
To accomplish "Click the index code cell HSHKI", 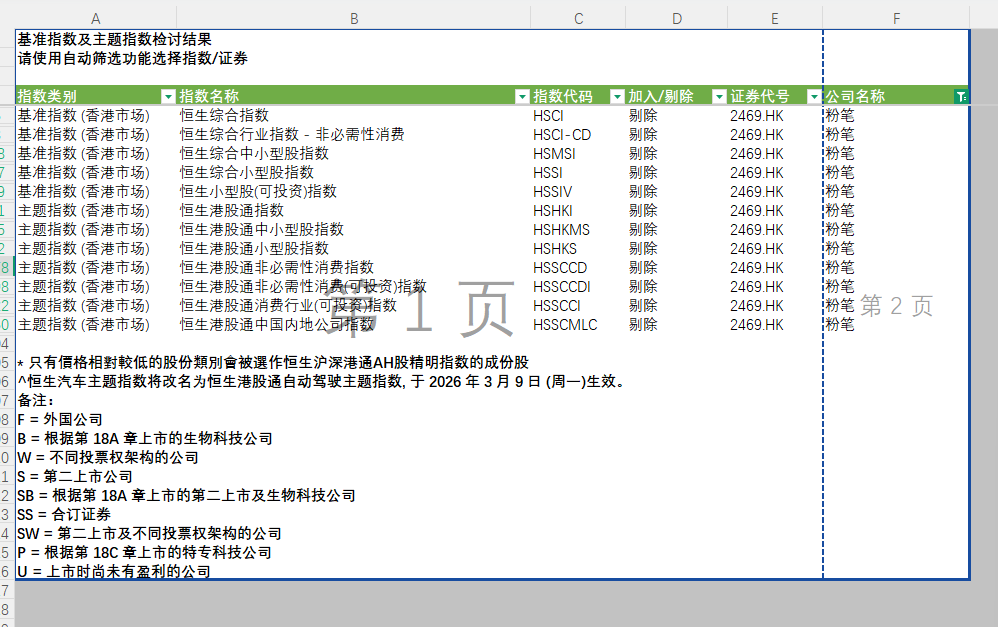I will click(x=552, y=211).
